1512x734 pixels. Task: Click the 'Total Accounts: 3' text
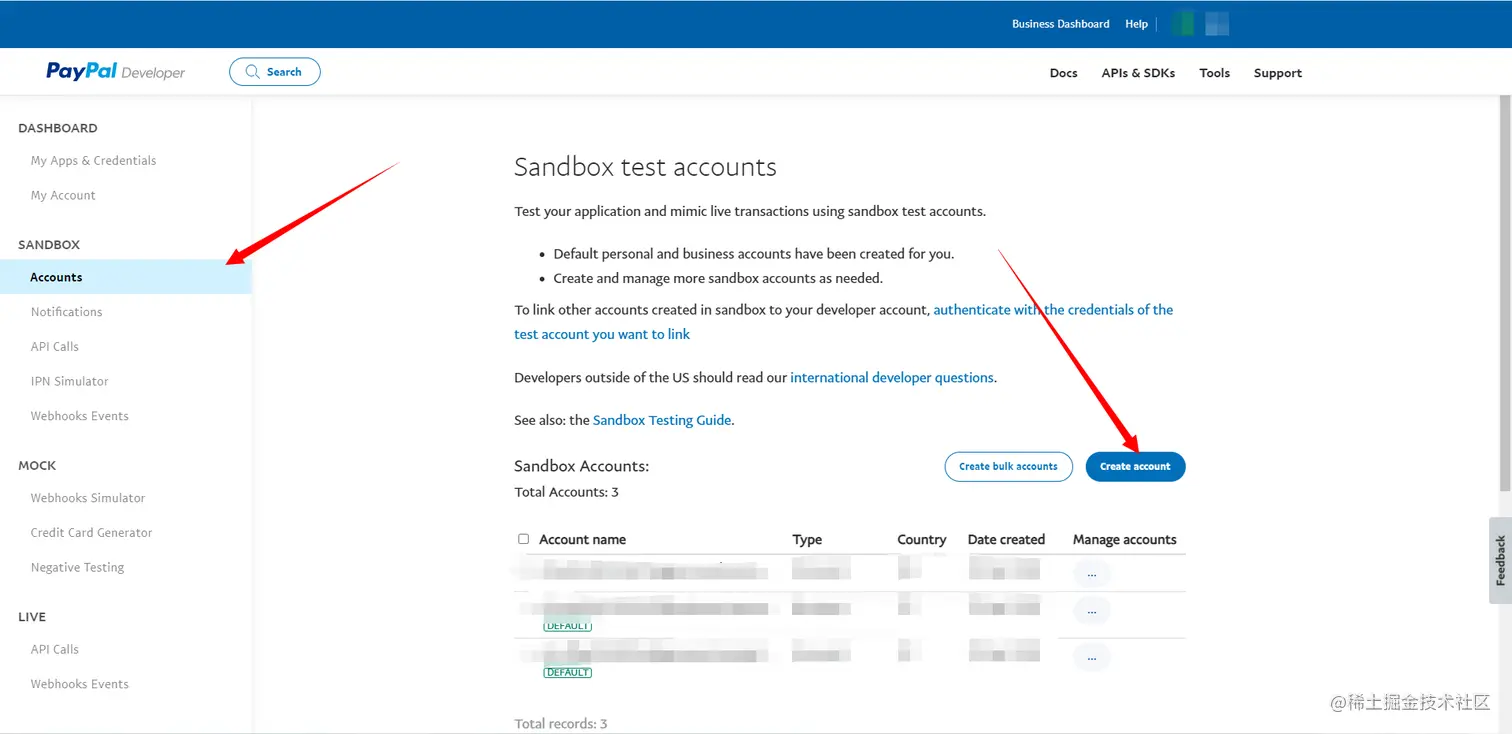[x=566, y=492]
